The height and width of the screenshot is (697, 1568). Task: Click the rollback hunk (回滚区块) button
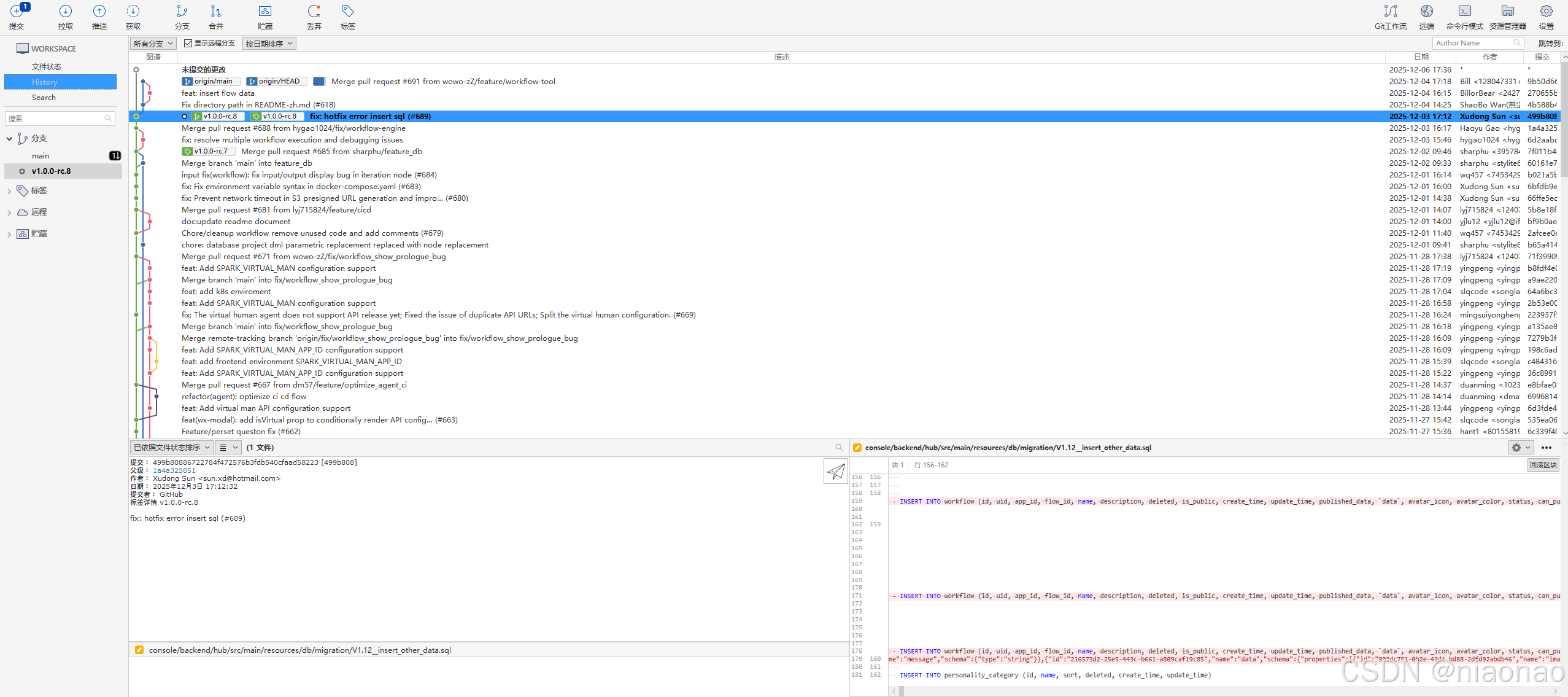point(1543,465)
